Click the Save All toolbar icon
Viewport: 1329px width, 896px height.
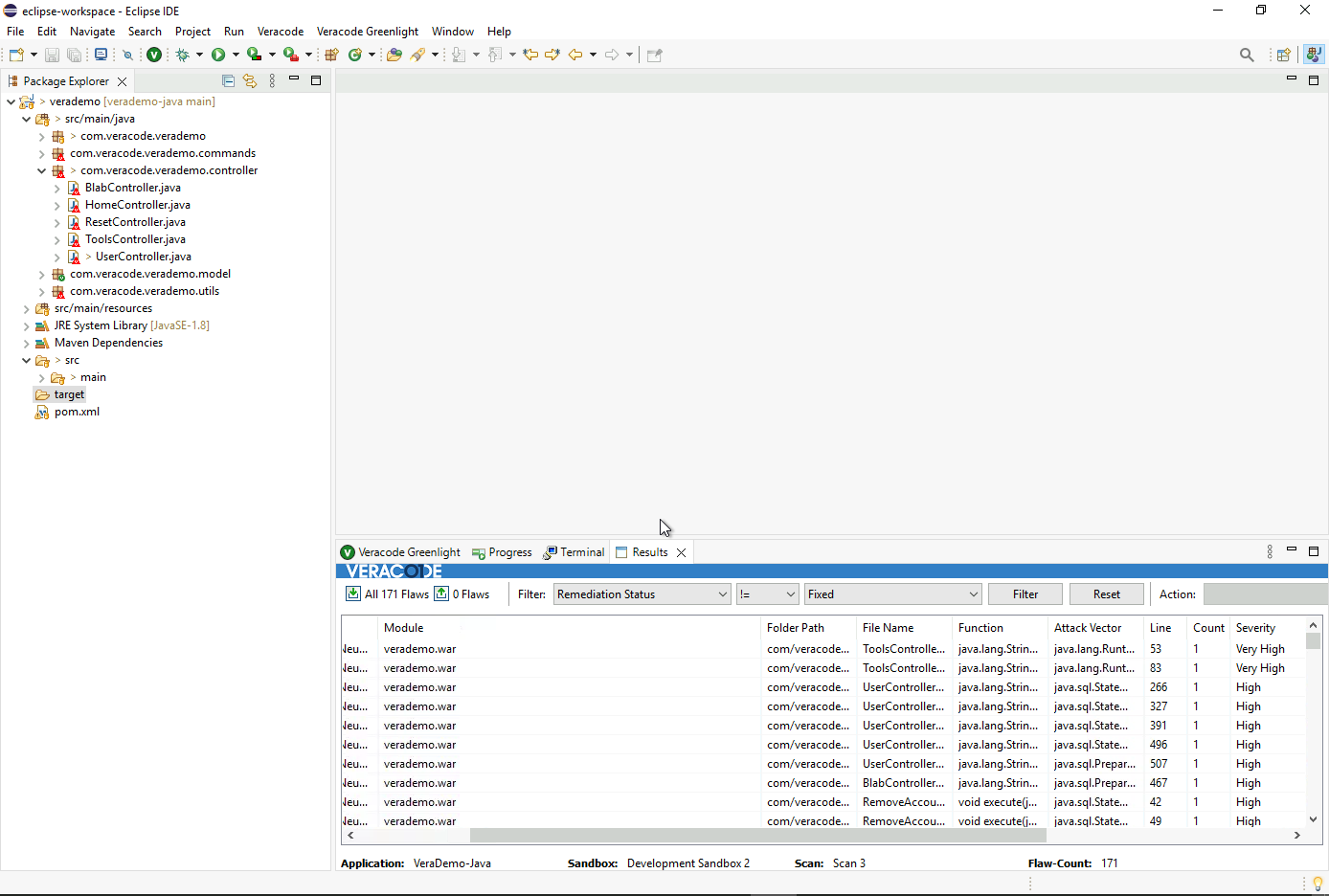[x=74, y=55]
